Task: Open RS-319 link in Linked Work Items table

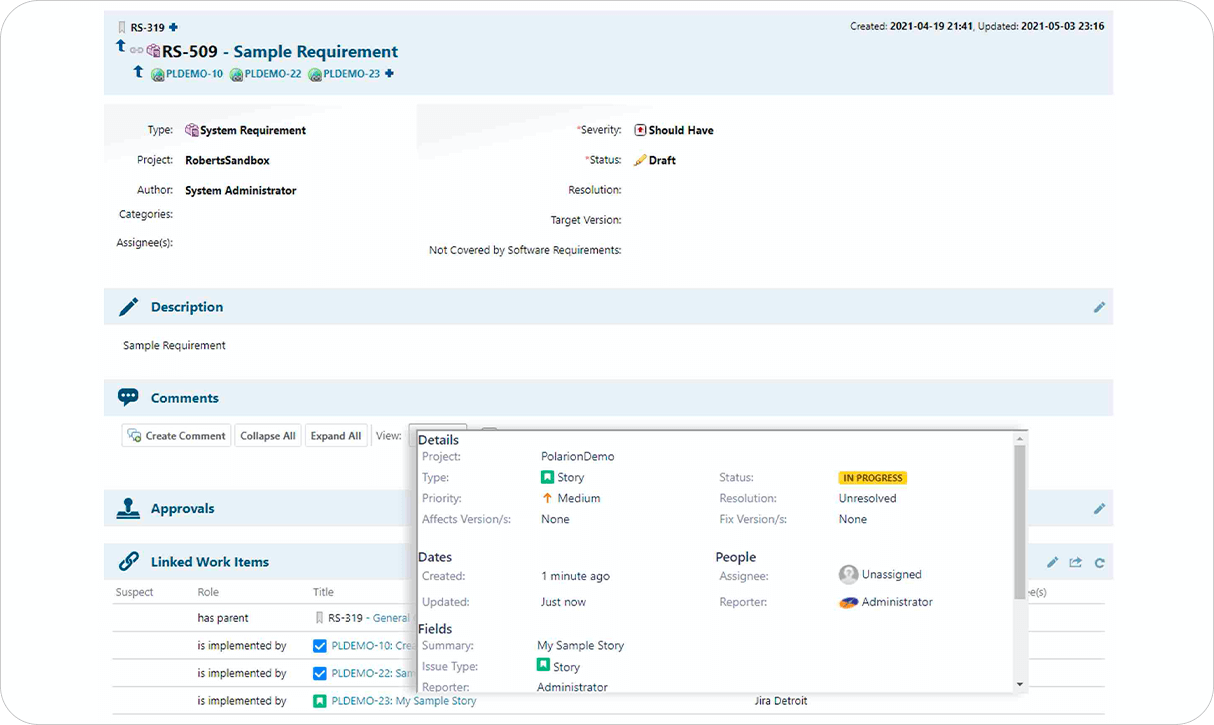Action: (369, 618)
